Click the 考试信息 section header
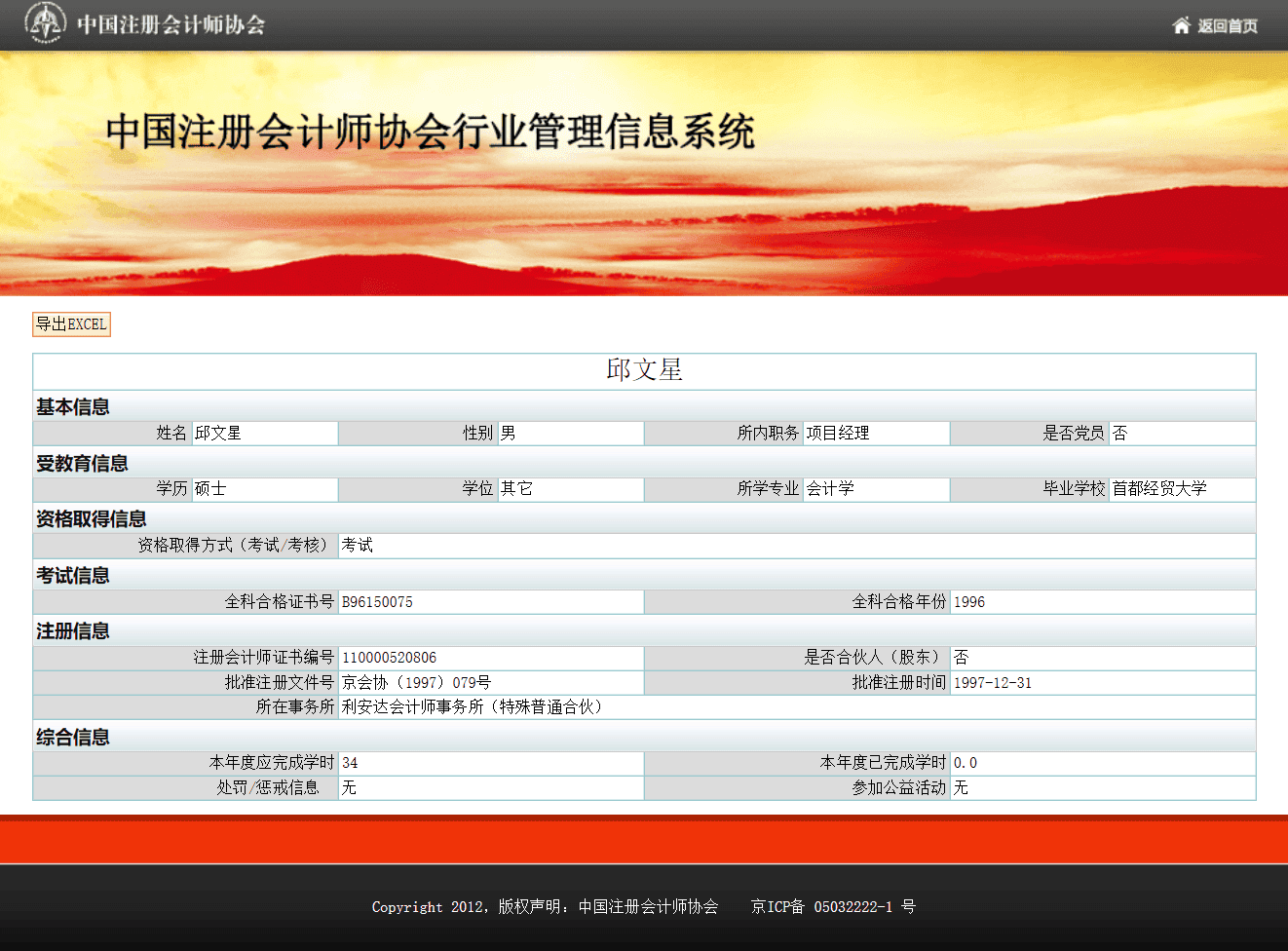The width and height of the screenshot is (1288, 951). (x=73, y=576)
